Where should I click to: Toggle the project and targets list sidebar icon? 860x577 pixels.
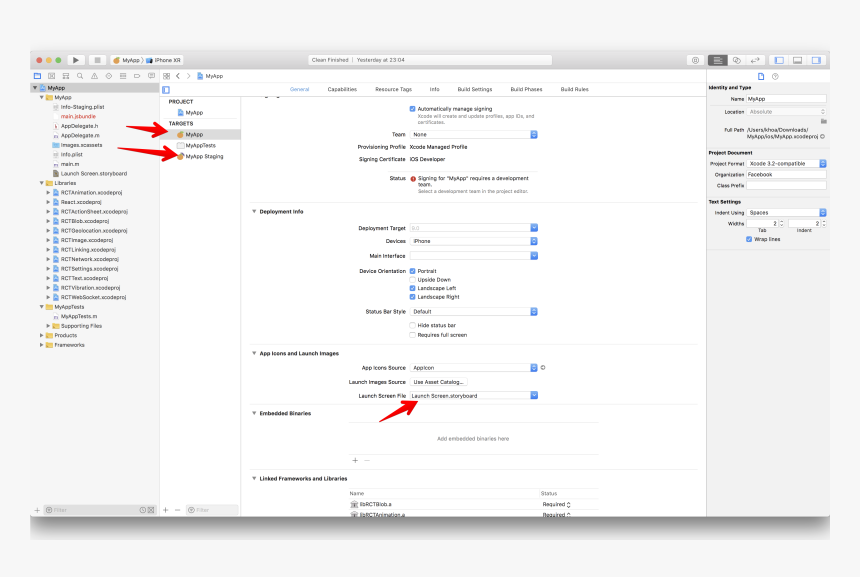(x=166, y=89)
